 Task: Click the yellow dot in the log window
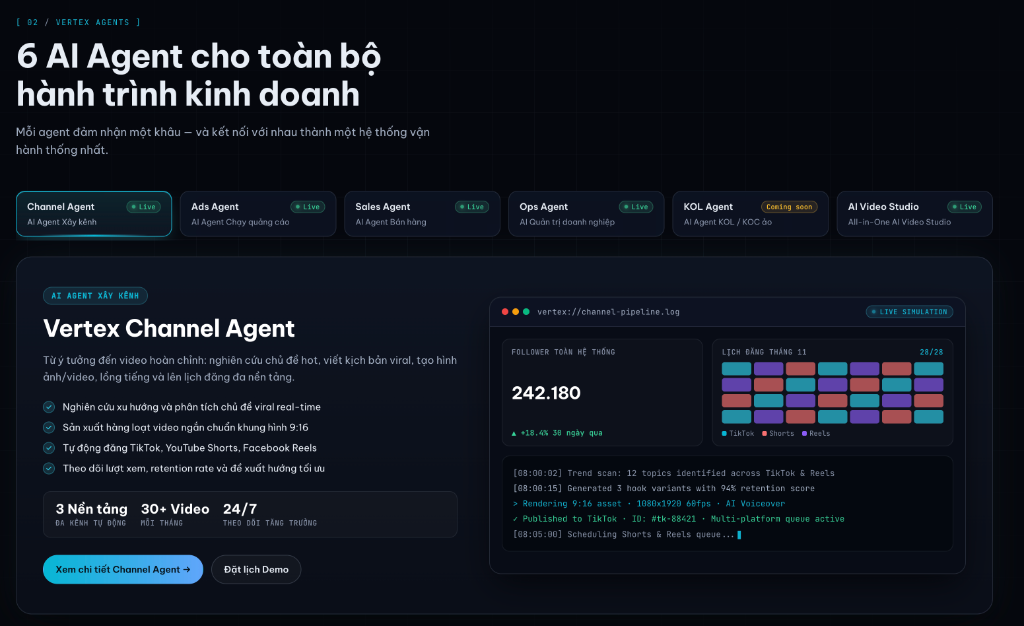click(515, 312)
